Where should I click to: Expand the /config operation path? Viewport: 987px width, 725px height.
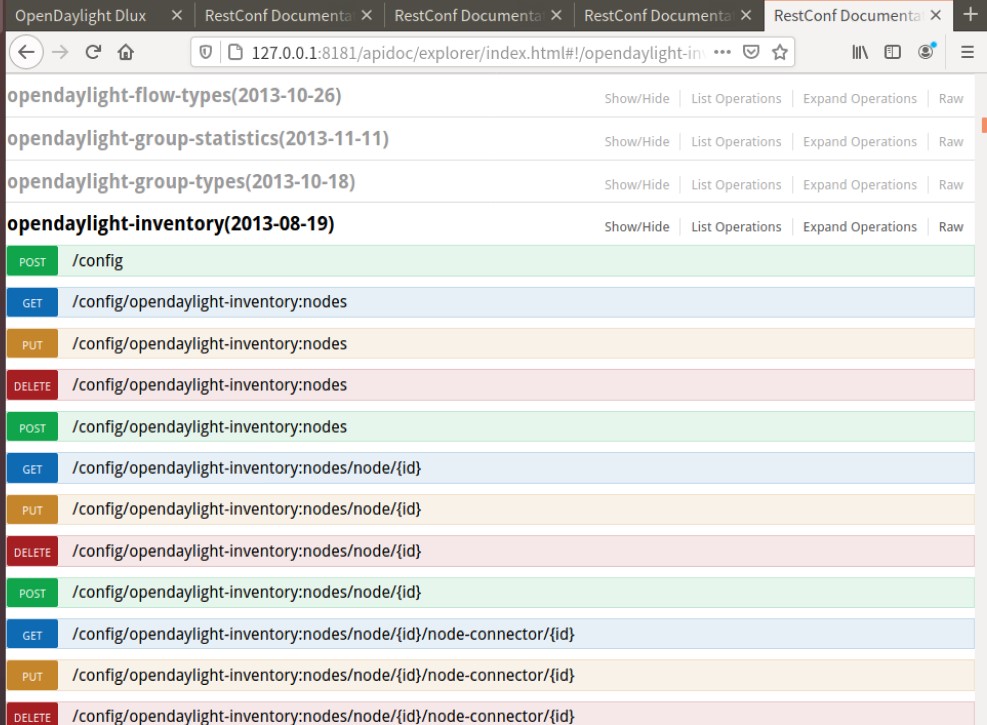97,261
